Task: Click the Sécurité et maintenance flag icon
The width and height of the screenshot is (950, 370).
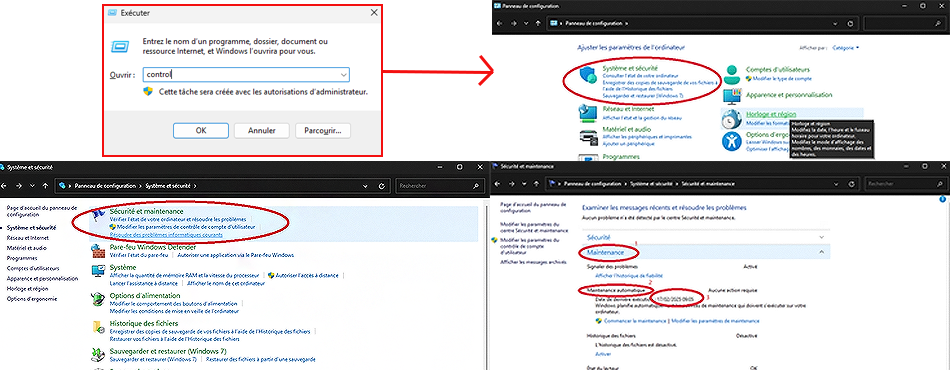Action: [98, 214]
